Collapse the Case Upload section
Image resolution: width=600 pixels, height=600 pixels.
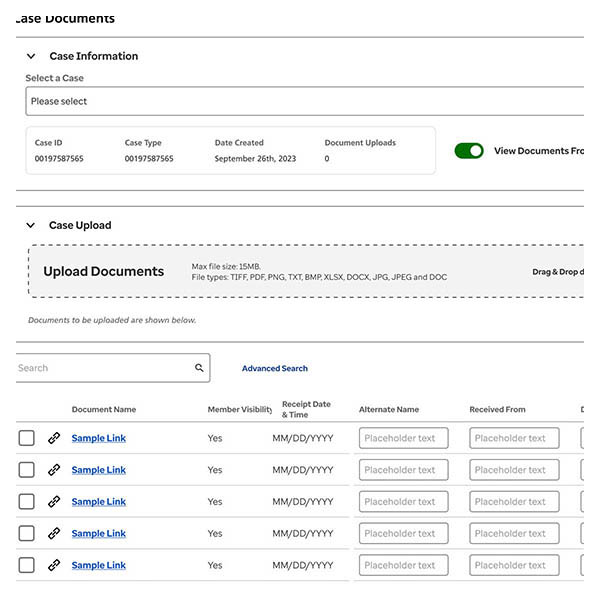point(31,226)
